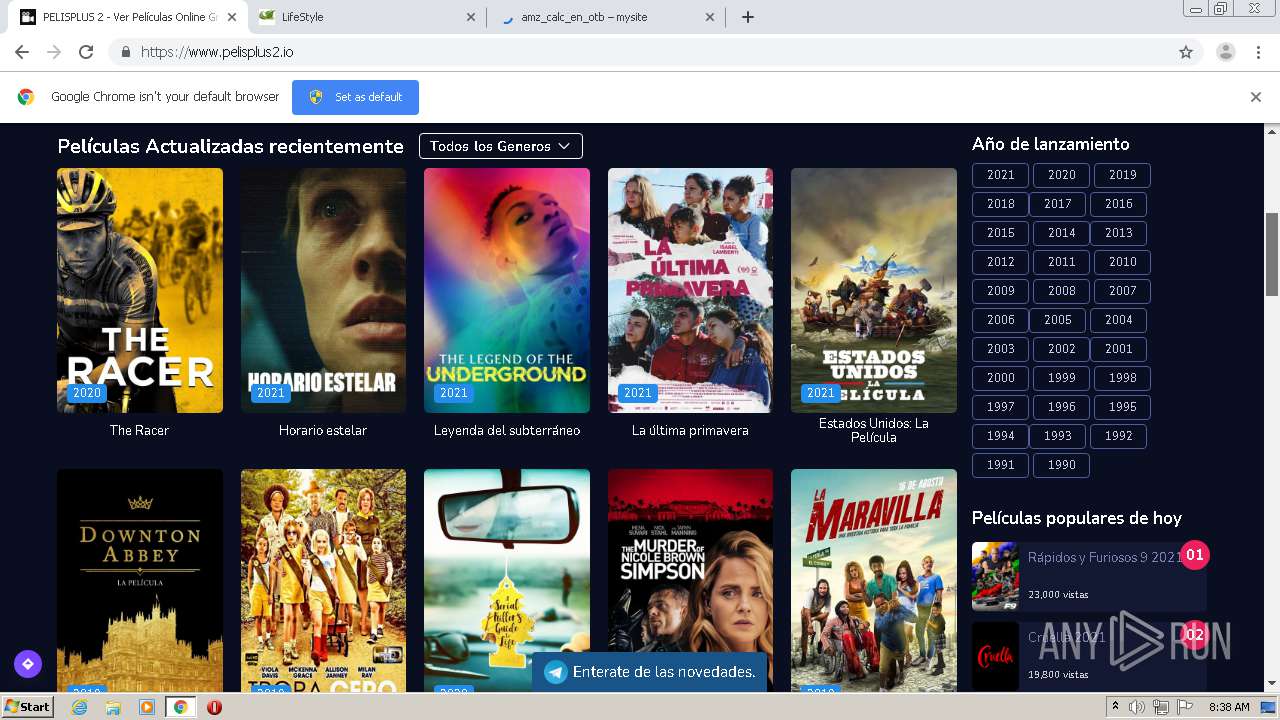Filter by year 2019
1280x720 pixels.
[1122, 175]
